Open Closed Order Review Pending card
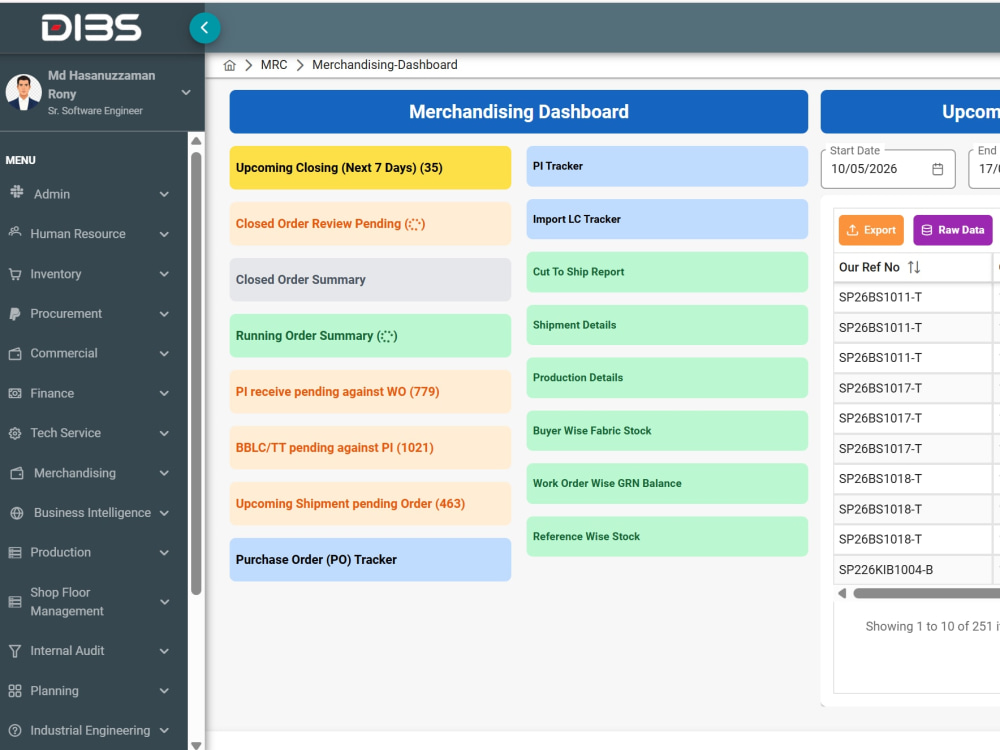Screen dimensions: 1000x750 coord(370,224)
